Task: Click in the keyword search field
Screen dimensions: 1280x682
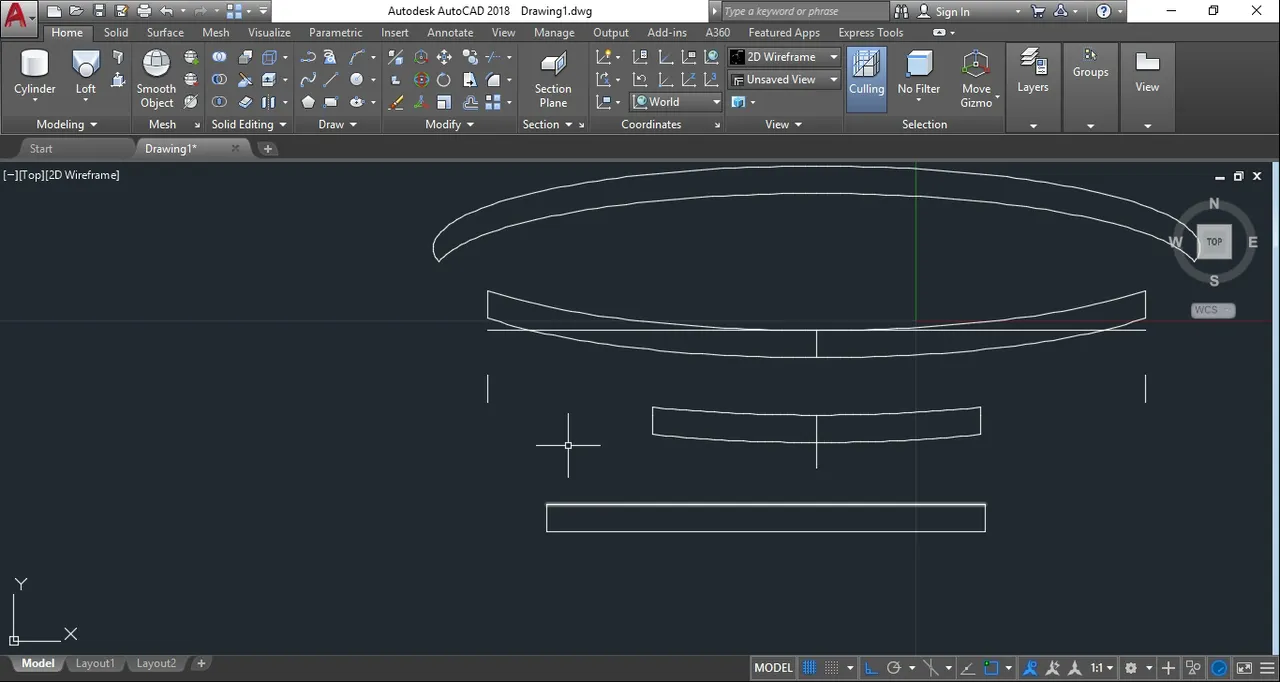Action: pos(803,12)
